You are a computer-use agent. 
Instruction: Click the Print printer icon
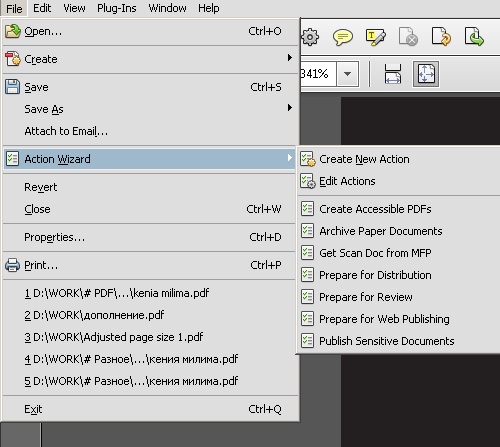[12, 265]
